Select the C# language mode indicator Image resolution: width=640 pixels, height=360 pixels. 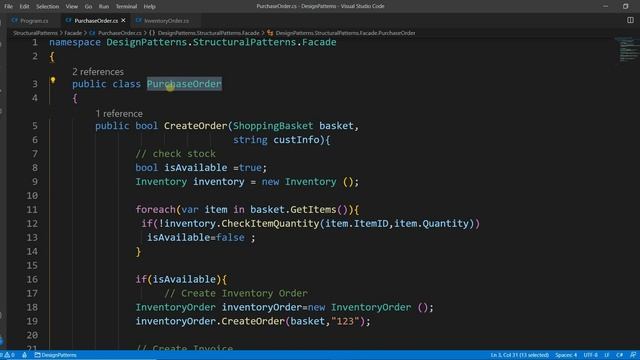click(x=620, y=355)
